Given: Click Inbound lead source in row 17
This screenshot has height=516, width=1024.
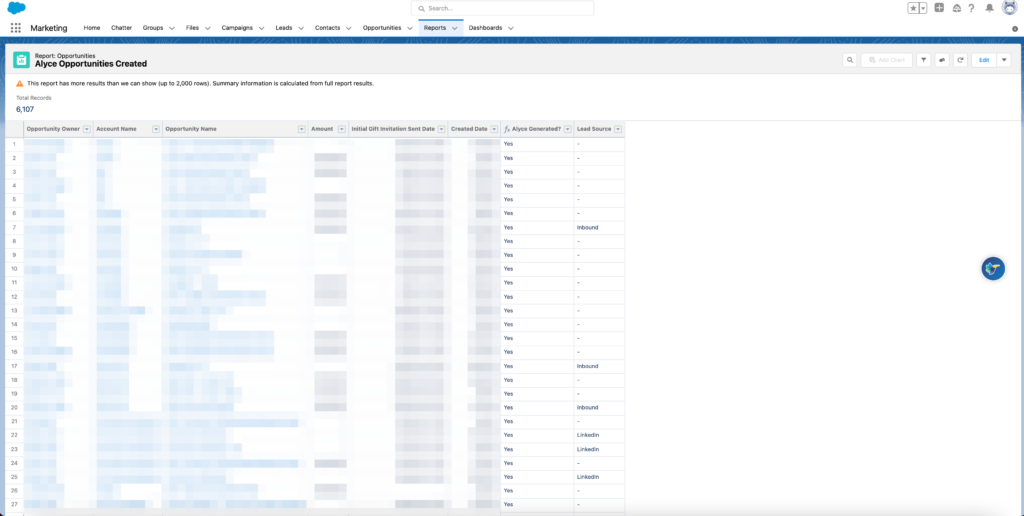Looking at the screenshot, I should click(587, 366).
